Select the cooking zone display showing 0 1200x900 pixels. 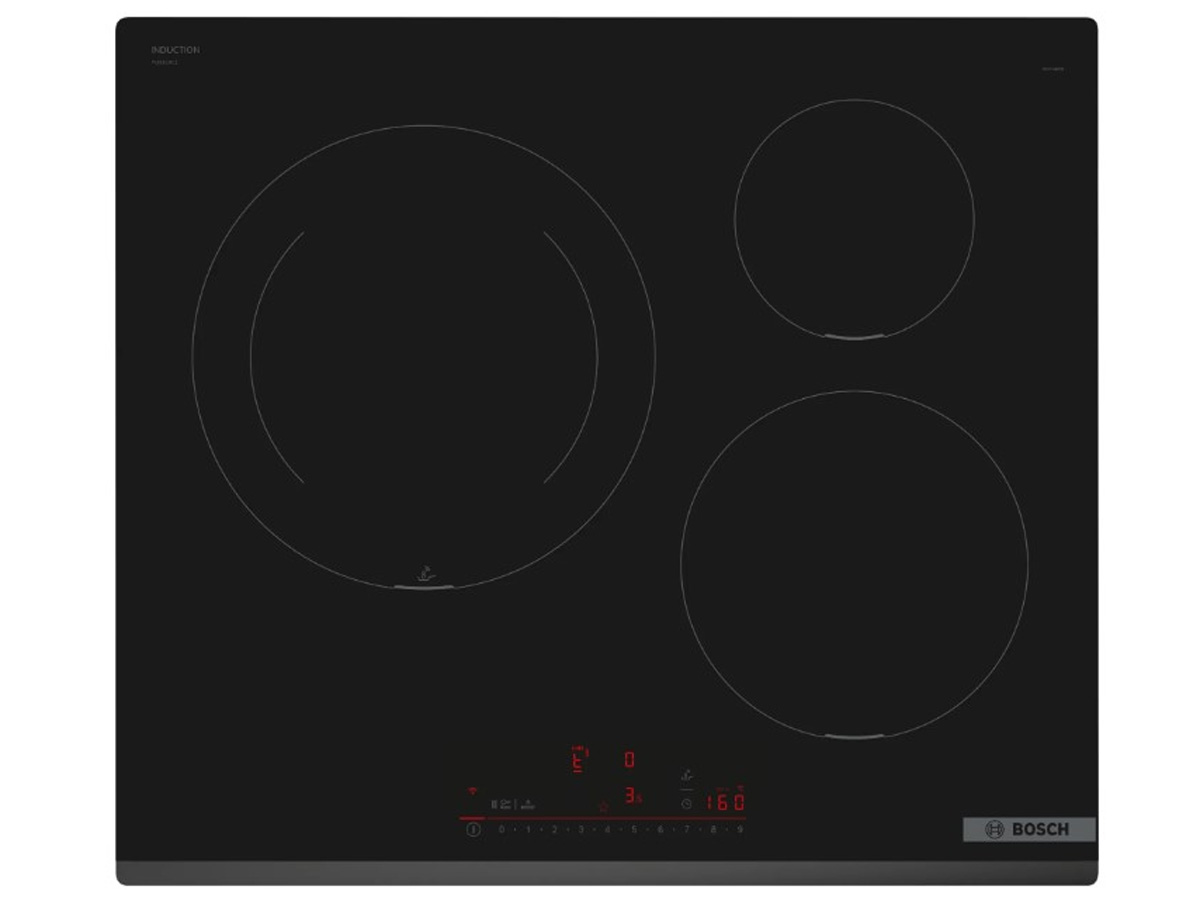[629, 760]
